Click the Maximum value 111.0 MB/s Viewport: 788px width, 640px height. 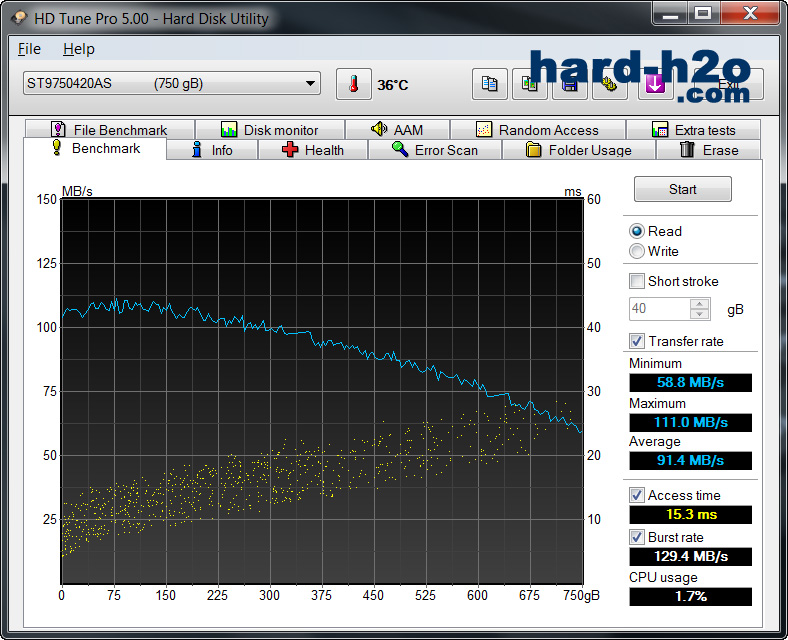(691, 422)
